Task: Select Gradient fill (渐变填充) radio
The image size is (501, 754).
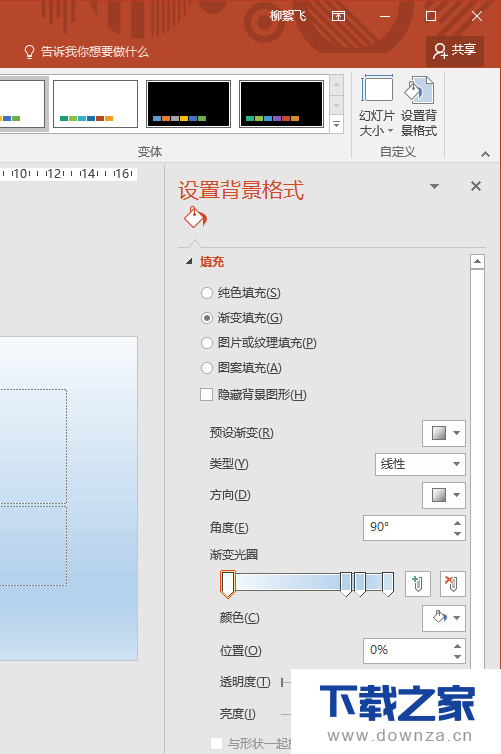Action: click(207, 318)
